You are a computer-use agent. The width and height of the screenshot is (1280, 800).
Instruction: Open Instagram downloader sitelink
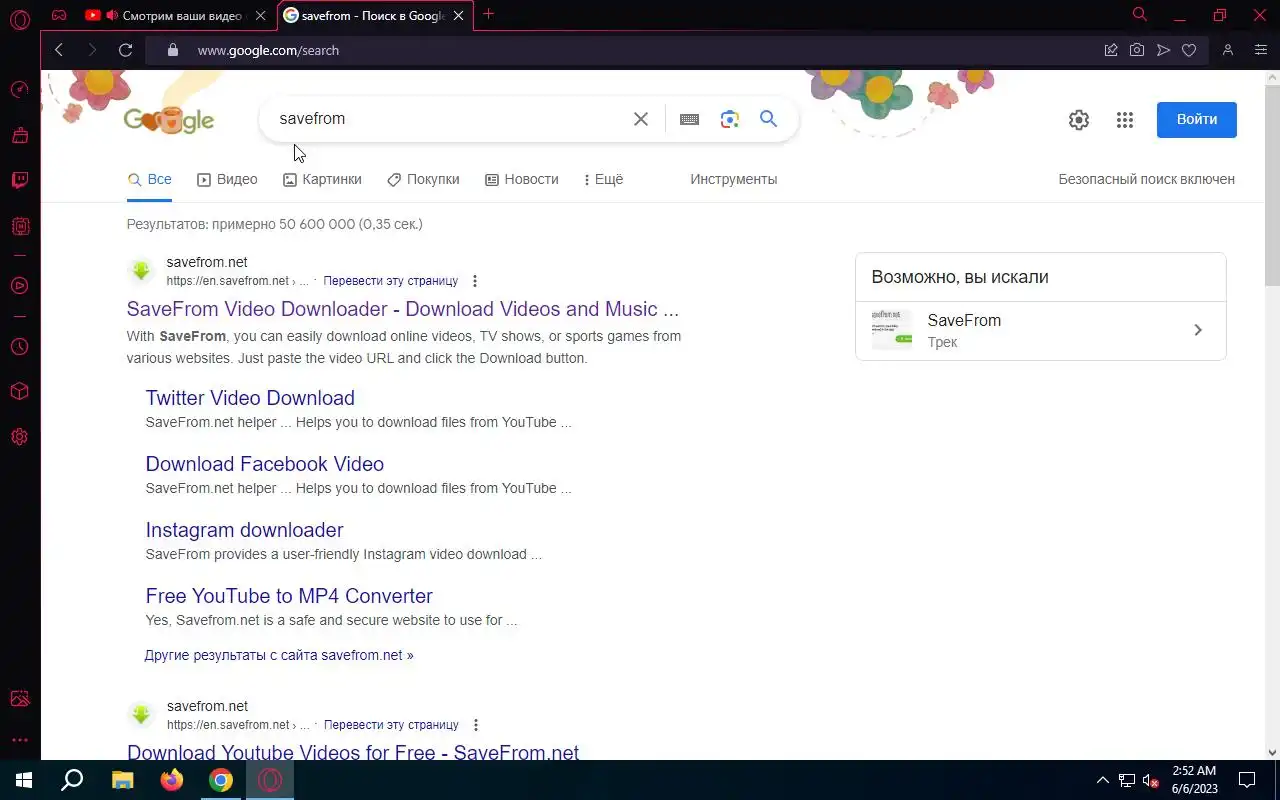[x=244, y=530]
